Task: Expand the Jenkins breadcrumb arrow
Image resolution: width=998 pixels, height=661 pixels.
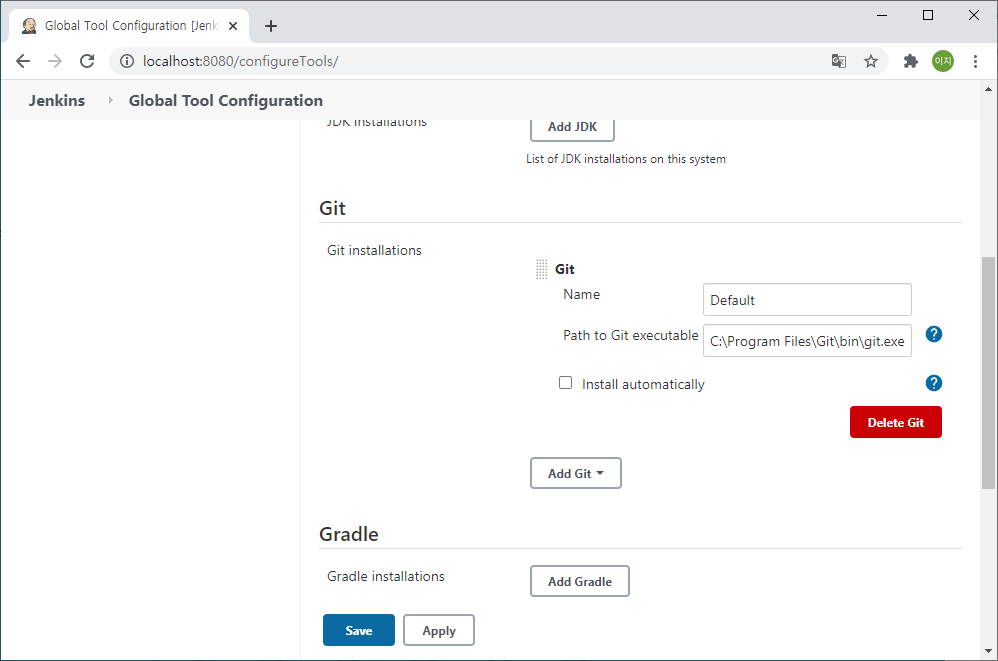Action: point(110,100)
